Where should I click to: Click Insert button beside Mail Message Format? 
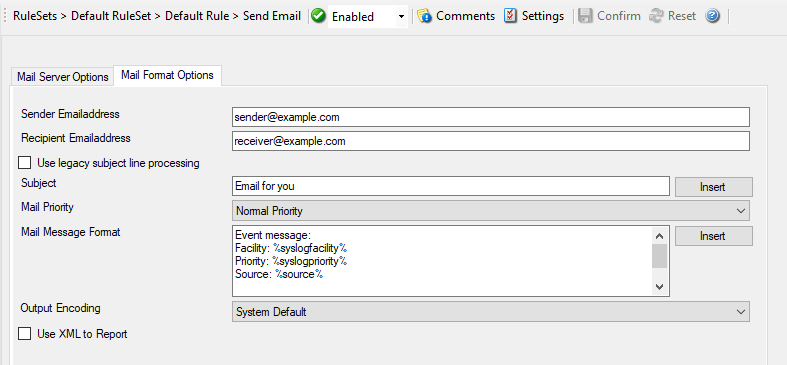(713, 236)
